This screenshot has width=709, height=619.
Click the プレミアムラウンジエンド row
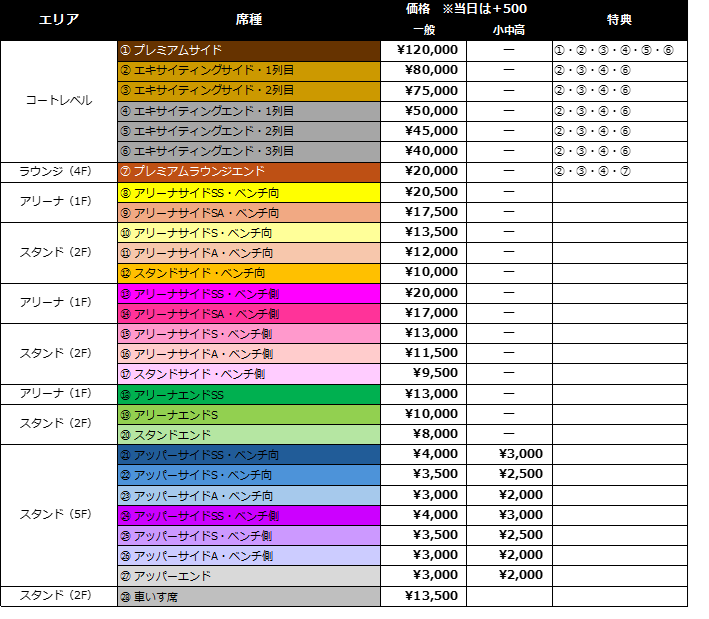248,171
